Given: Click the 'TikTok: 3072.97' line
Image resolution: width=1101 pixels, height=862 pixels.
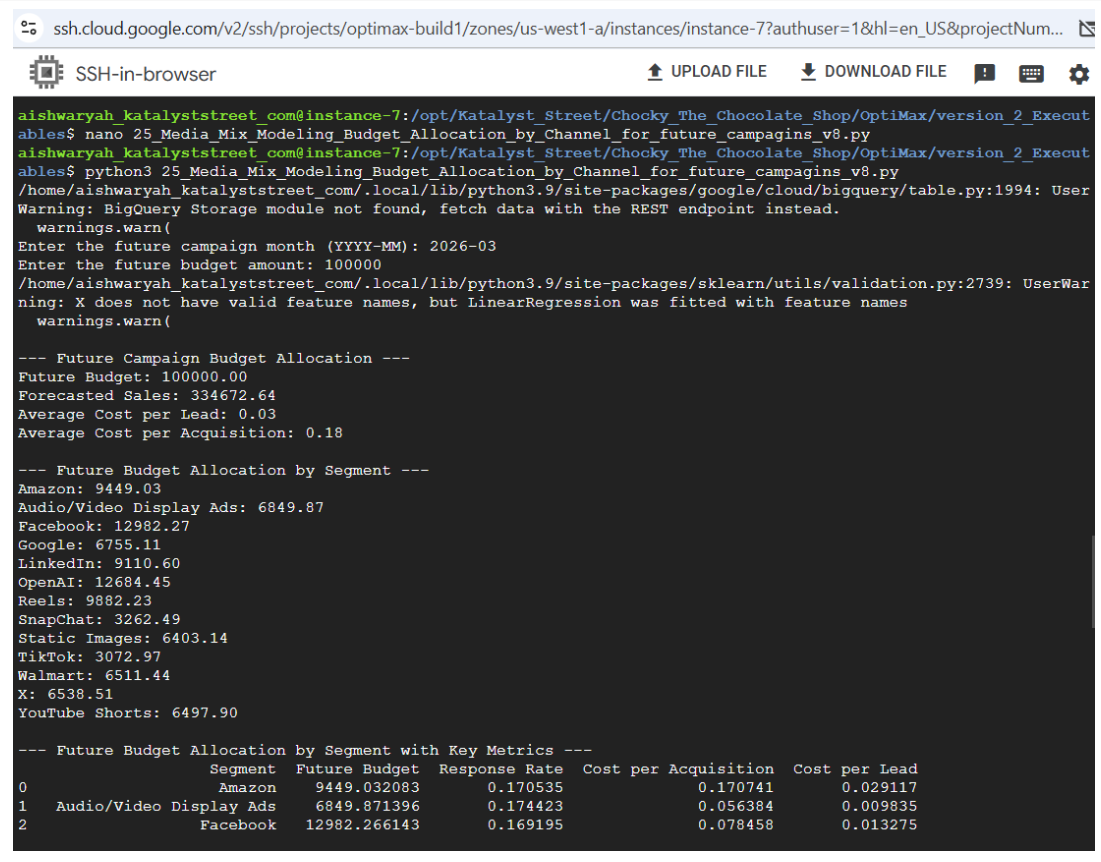Looking at the screenshot, I should (x=89, y=657).
